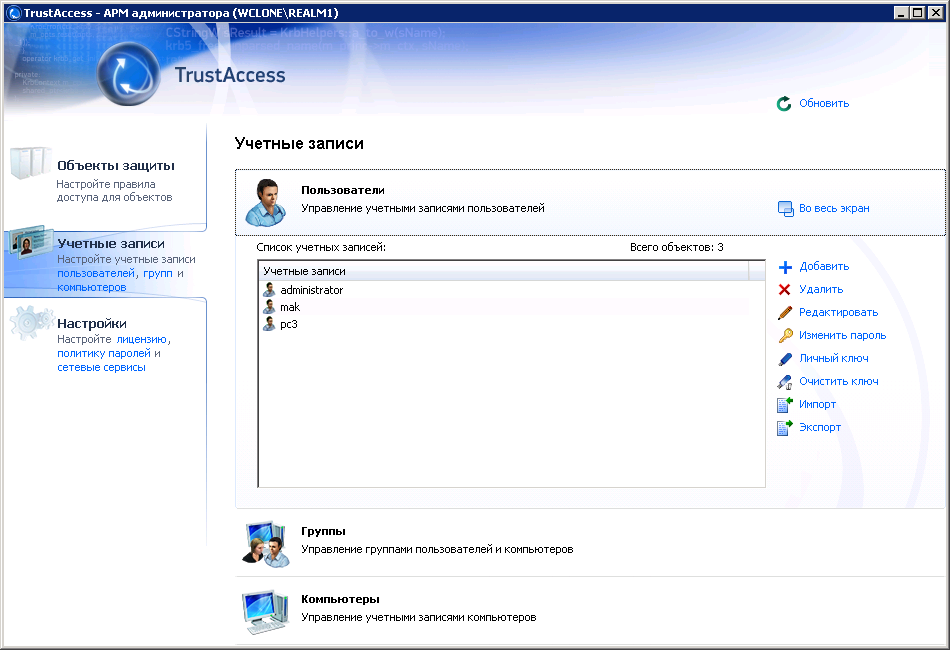The height and width of the screenshot is (650, 950).
Task: Click the Groups people icon
Action: tap(265, 543)
